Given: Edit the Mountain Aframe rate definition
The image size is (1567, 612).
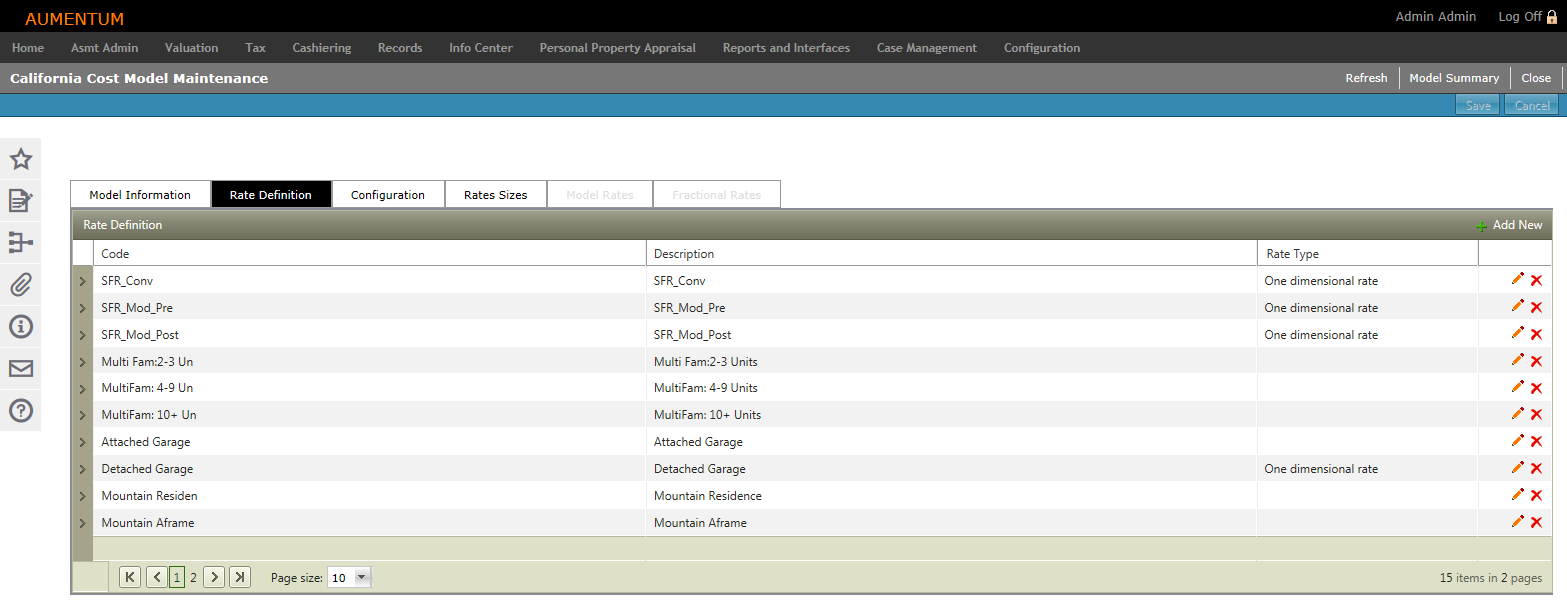Looking at the screenshot, I should (1518, 522).
